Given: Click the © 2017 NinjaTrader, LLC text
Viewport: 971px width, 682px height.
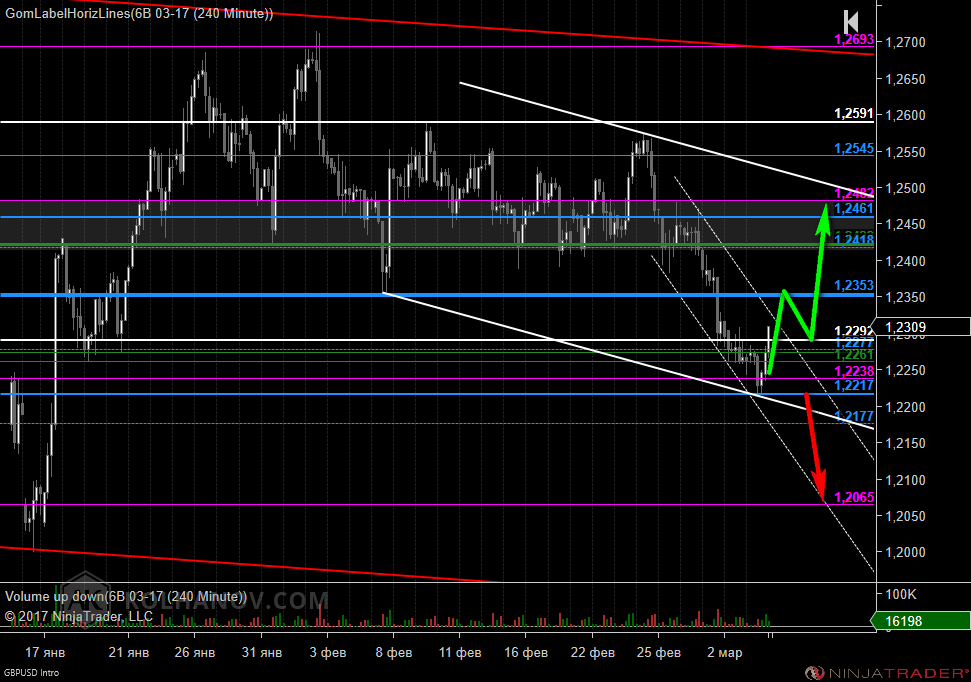Looking at the screenshot, I should (x=79, y=616).
